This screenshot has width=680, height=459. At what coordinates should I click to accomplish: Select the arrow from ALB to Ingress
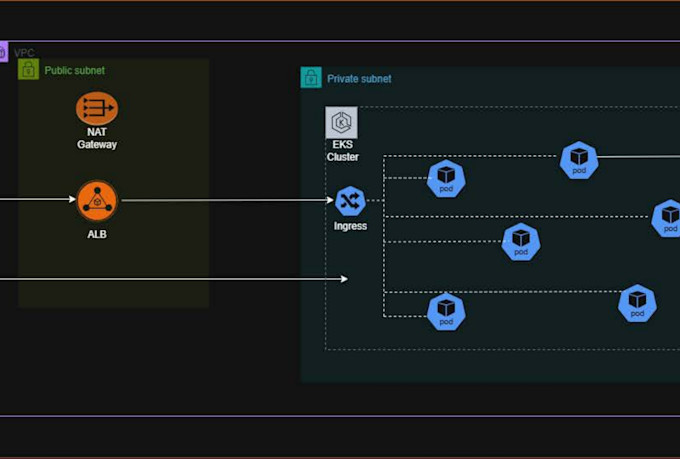227,200
